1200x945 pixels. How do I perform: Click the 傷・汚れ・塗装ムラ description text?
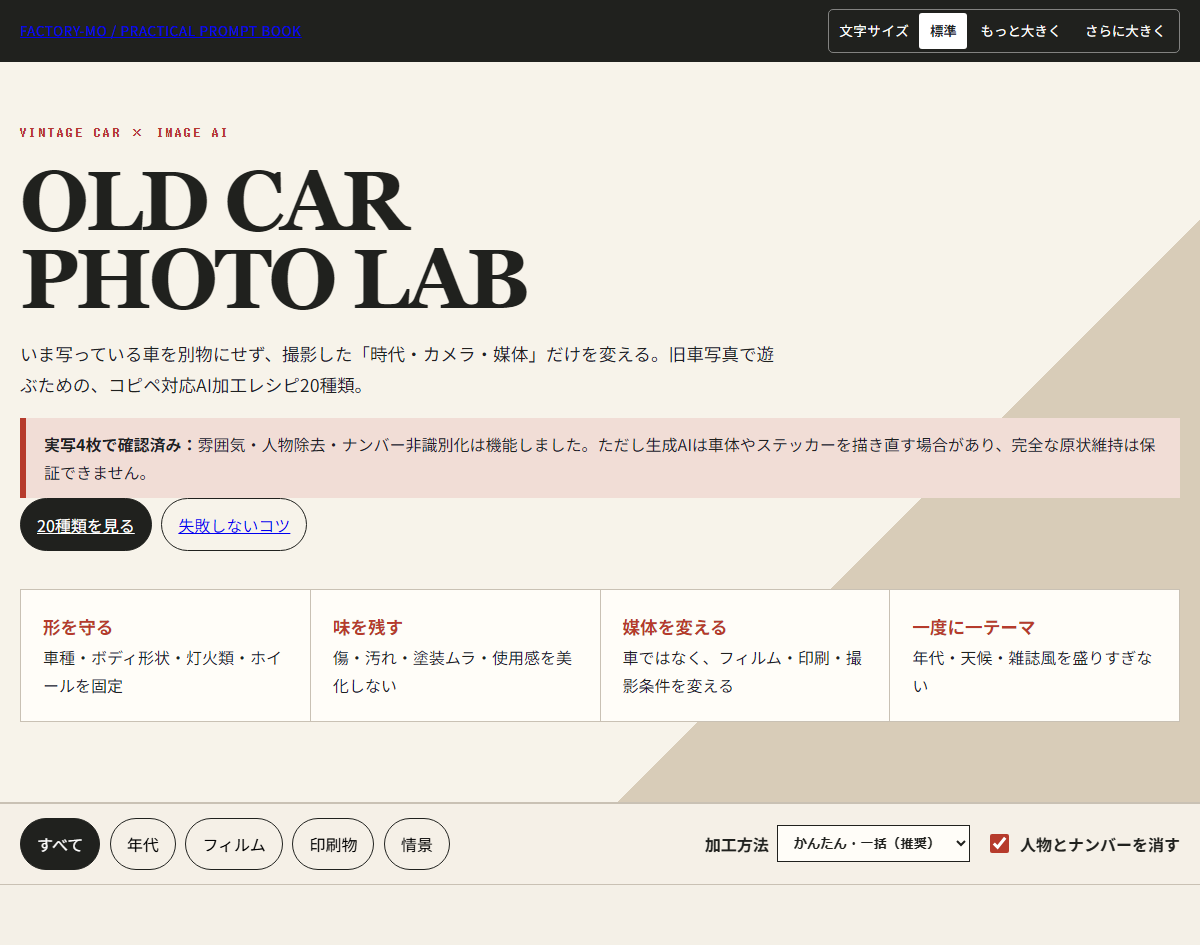(x=453, y=672)
